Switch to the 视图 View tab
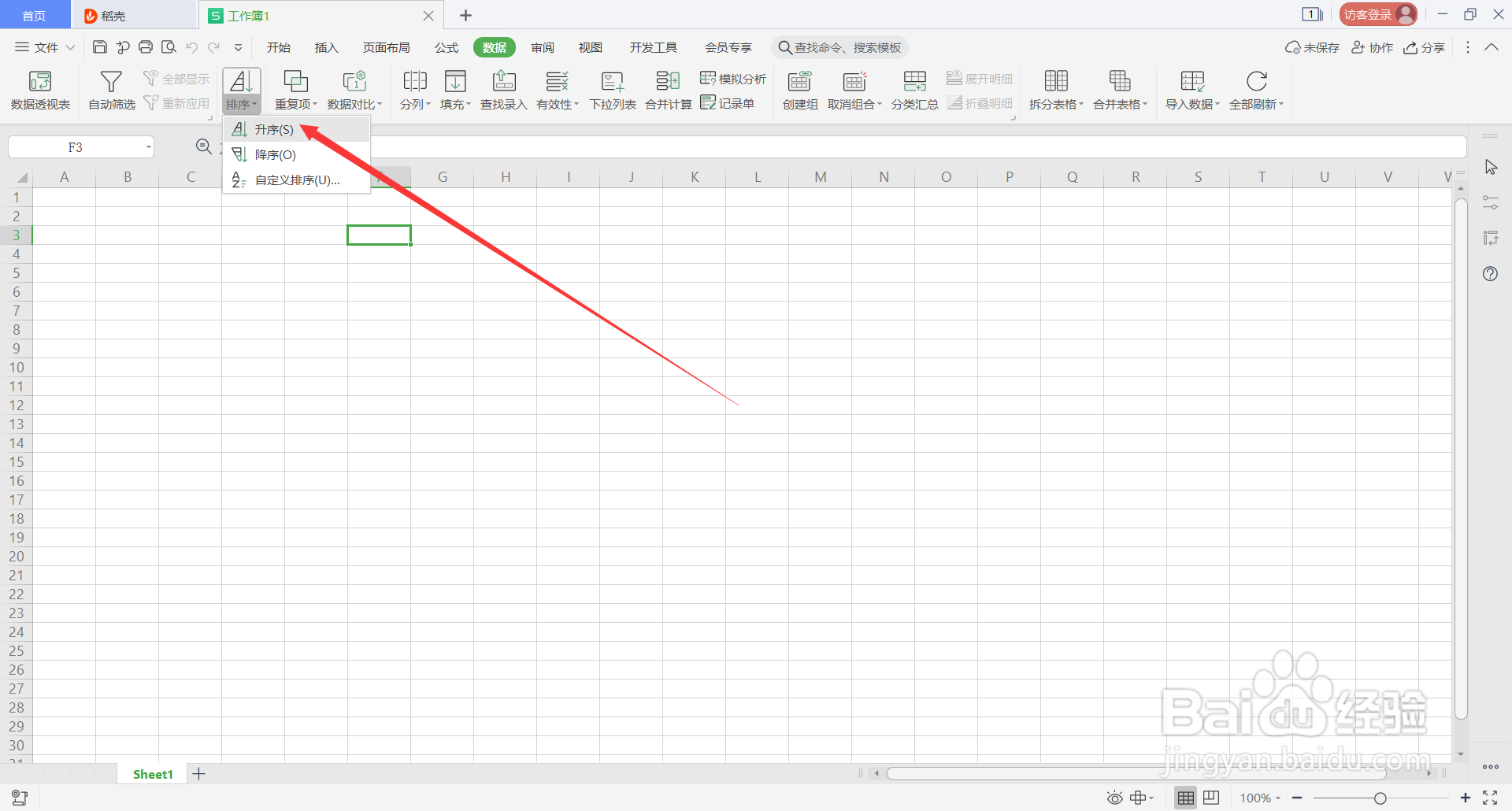The height and width of the screenshot is (811, 1512). (590, 47)
